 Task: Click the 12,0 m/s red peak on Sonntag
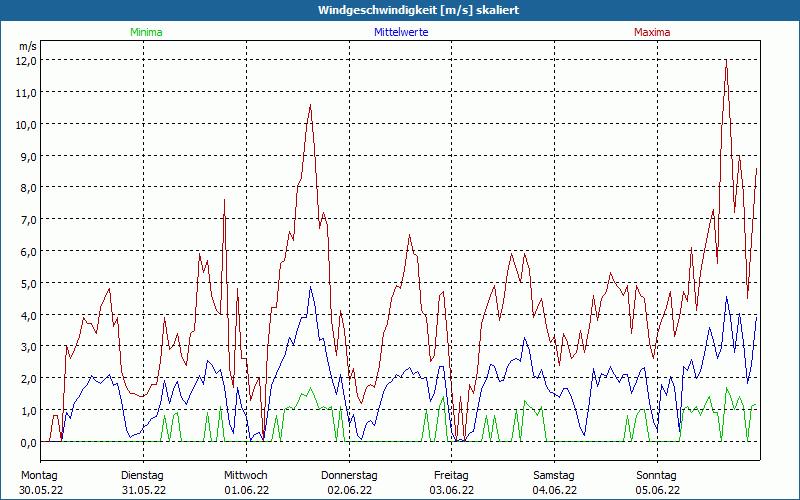coord(726,60)
